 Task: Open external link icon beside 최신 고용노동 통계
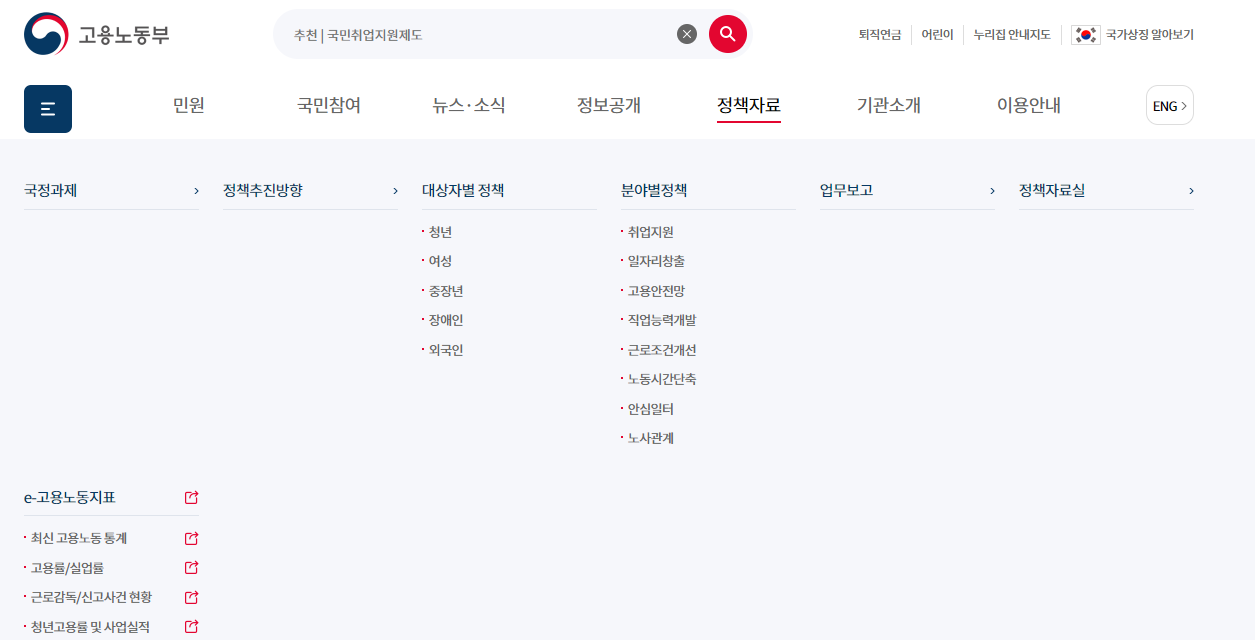pyautogui.click(x=192, y=538)
